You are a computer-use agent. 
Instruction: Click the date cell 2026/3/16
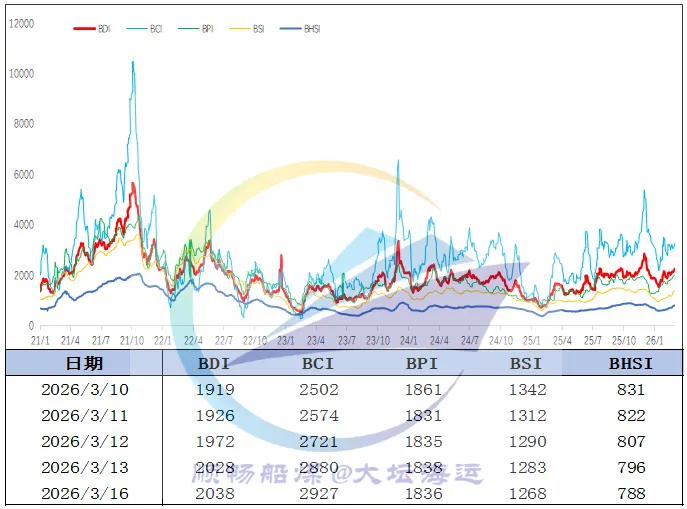pos(85,494)
